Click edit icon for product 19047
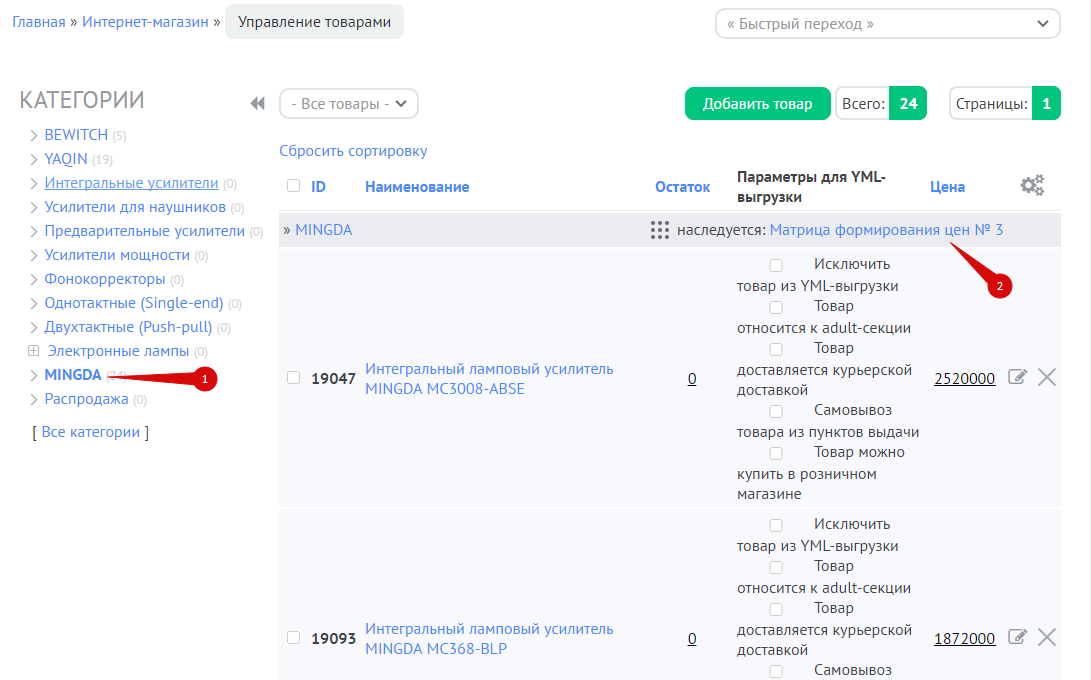 [1017, 377]
